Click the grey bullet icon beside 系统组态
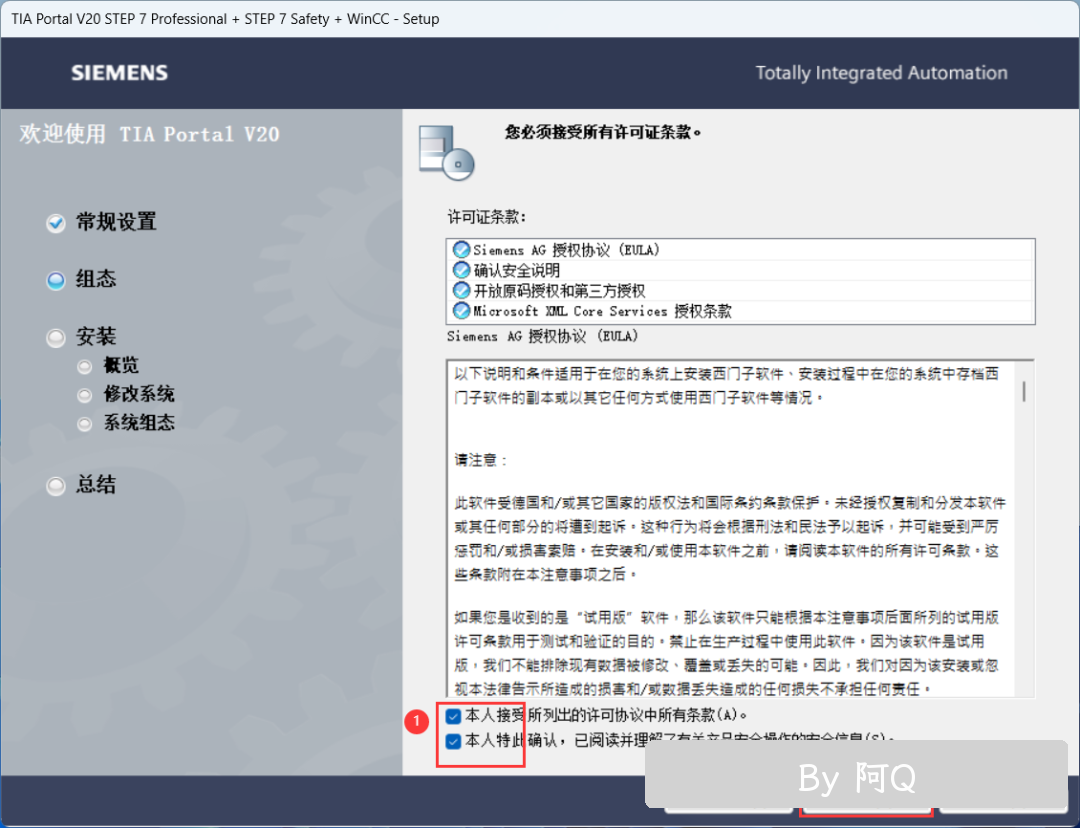Image resolution: width=1080 pixels, height=828 pixels. 85,424
